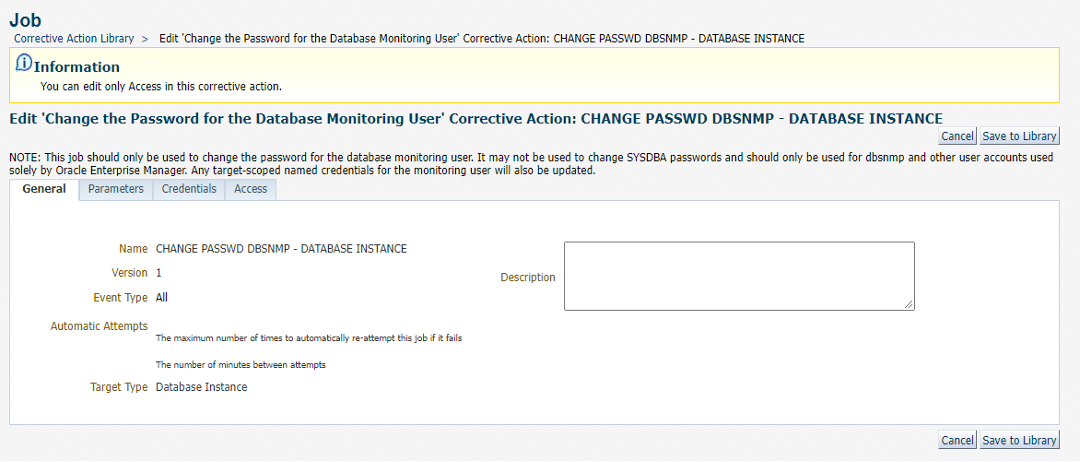
Task: Go to the Access tab
Action: pos(251,189)
